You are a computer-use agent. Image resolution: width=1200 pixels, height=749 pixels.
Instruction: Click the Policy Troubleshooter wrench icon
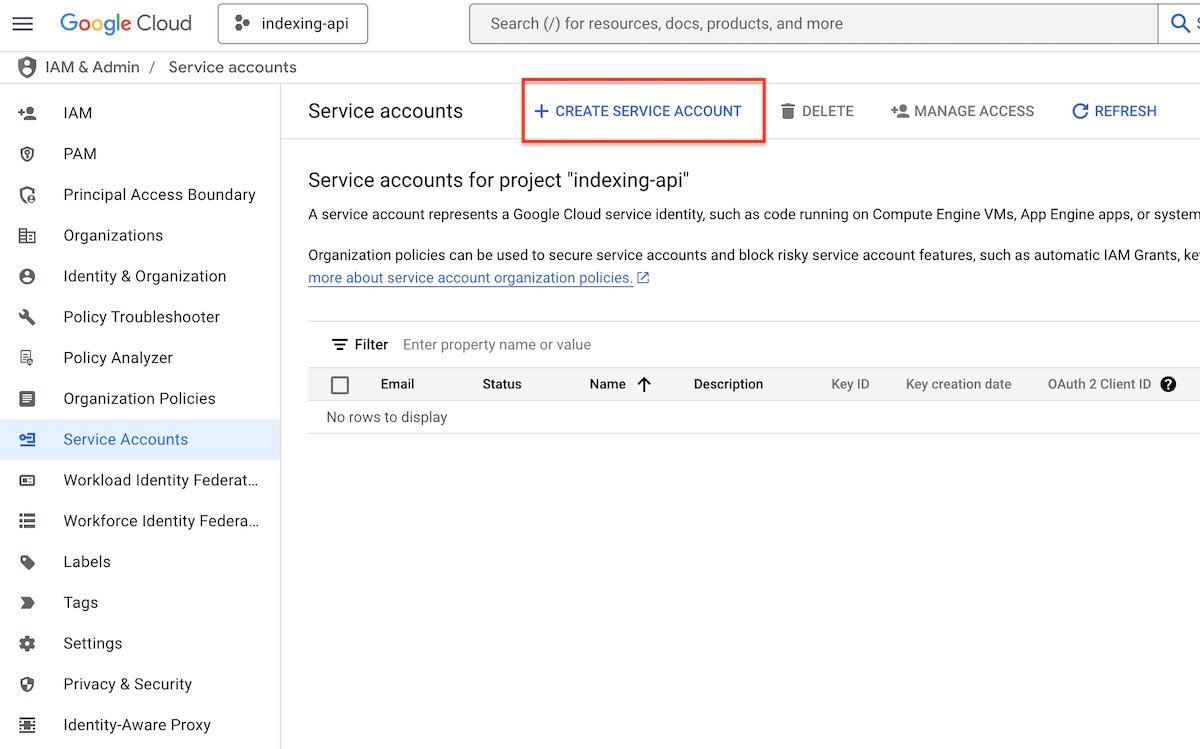pyautogui.click(x=27, y=317)
